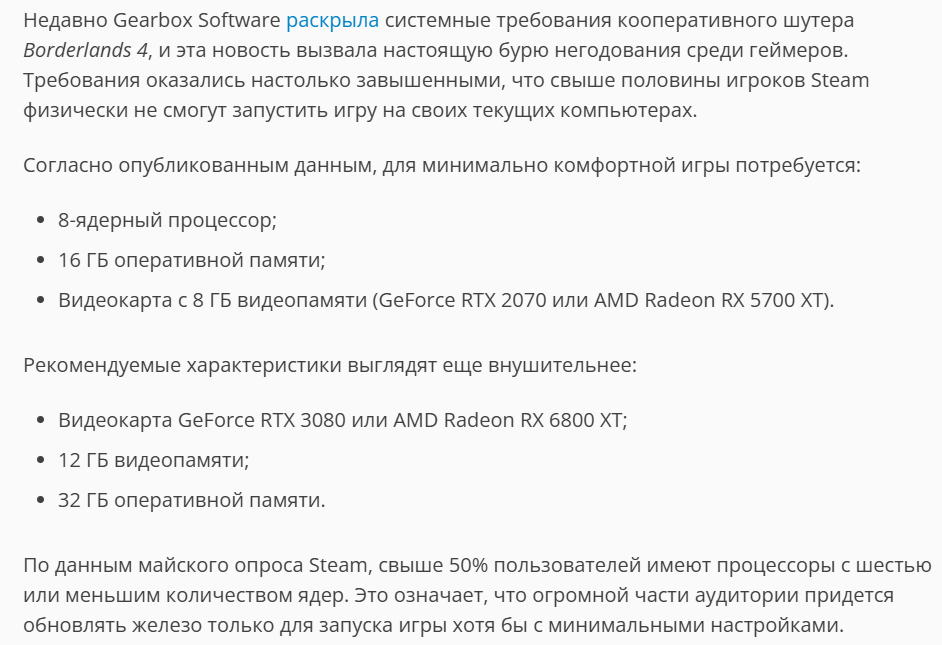This screenshot has height=645, width=942.
Task: Click the italic "Borderlands 4" game title
Action: 85,50
